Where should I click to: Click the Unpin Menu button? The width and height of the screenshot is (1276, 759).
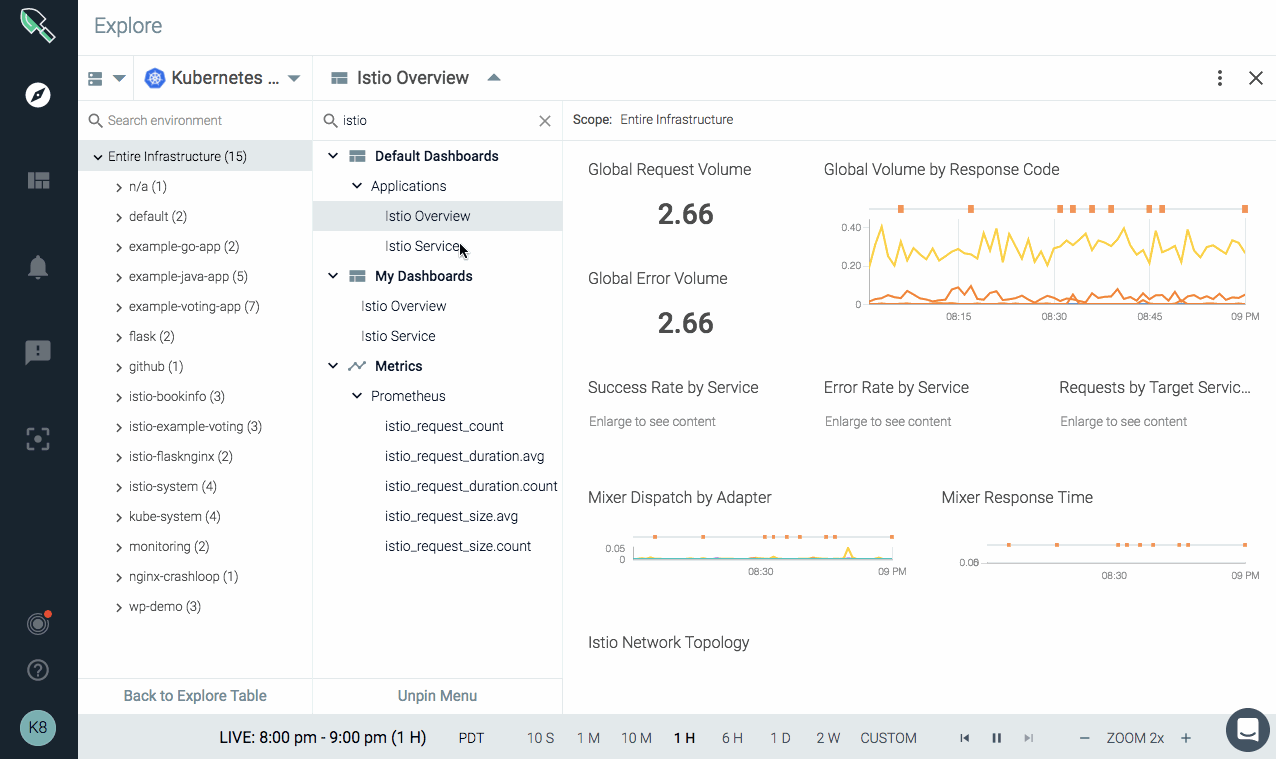437,696
